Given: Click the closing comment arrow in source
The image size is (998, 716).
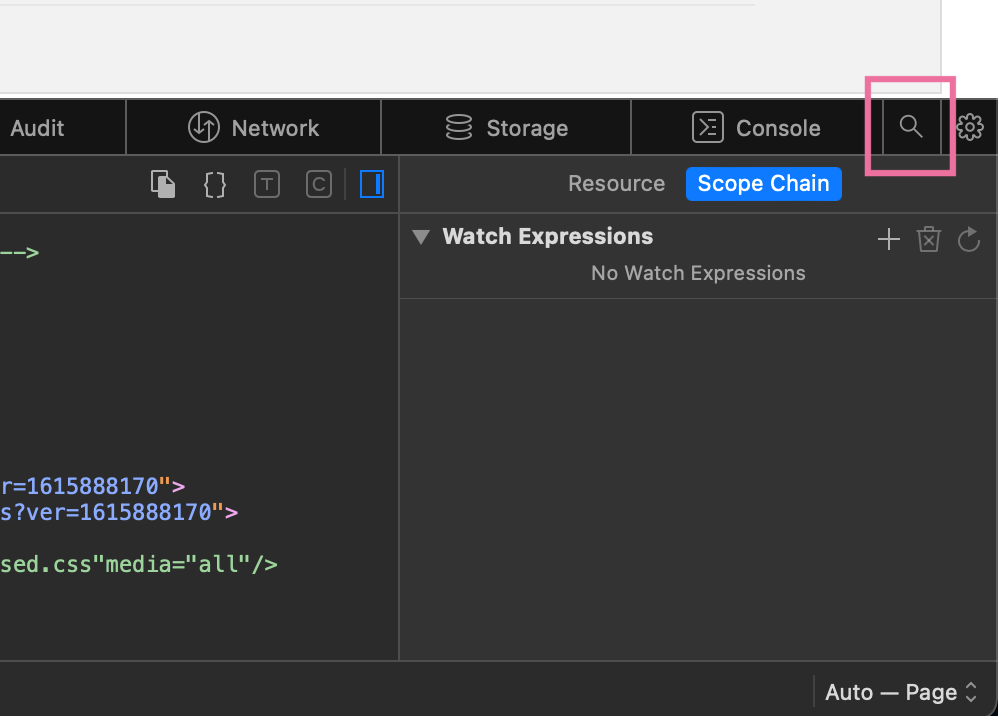Looking at the screenshot, I should click(20, 252).
